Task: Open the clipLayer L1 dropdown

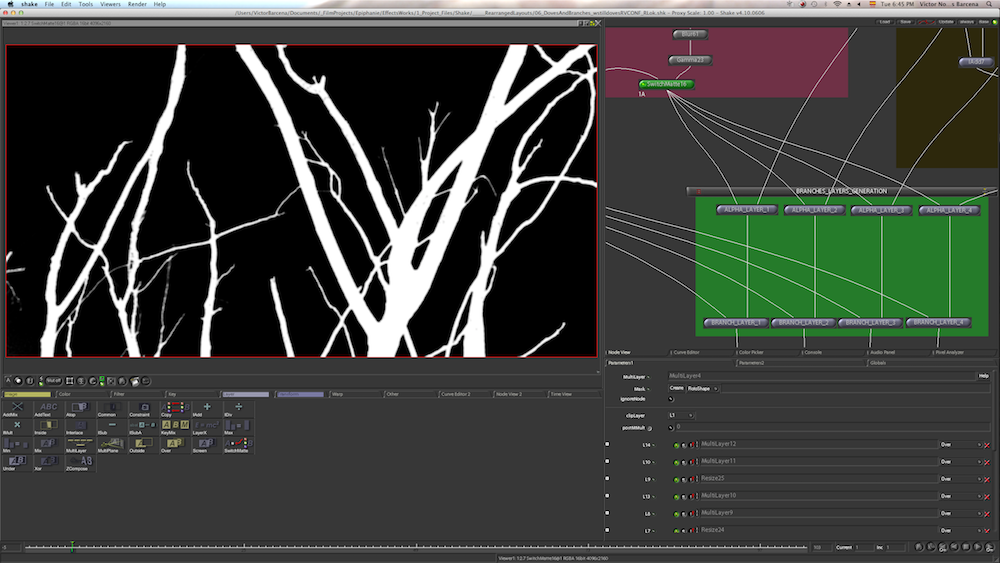Action: point(681,414)
